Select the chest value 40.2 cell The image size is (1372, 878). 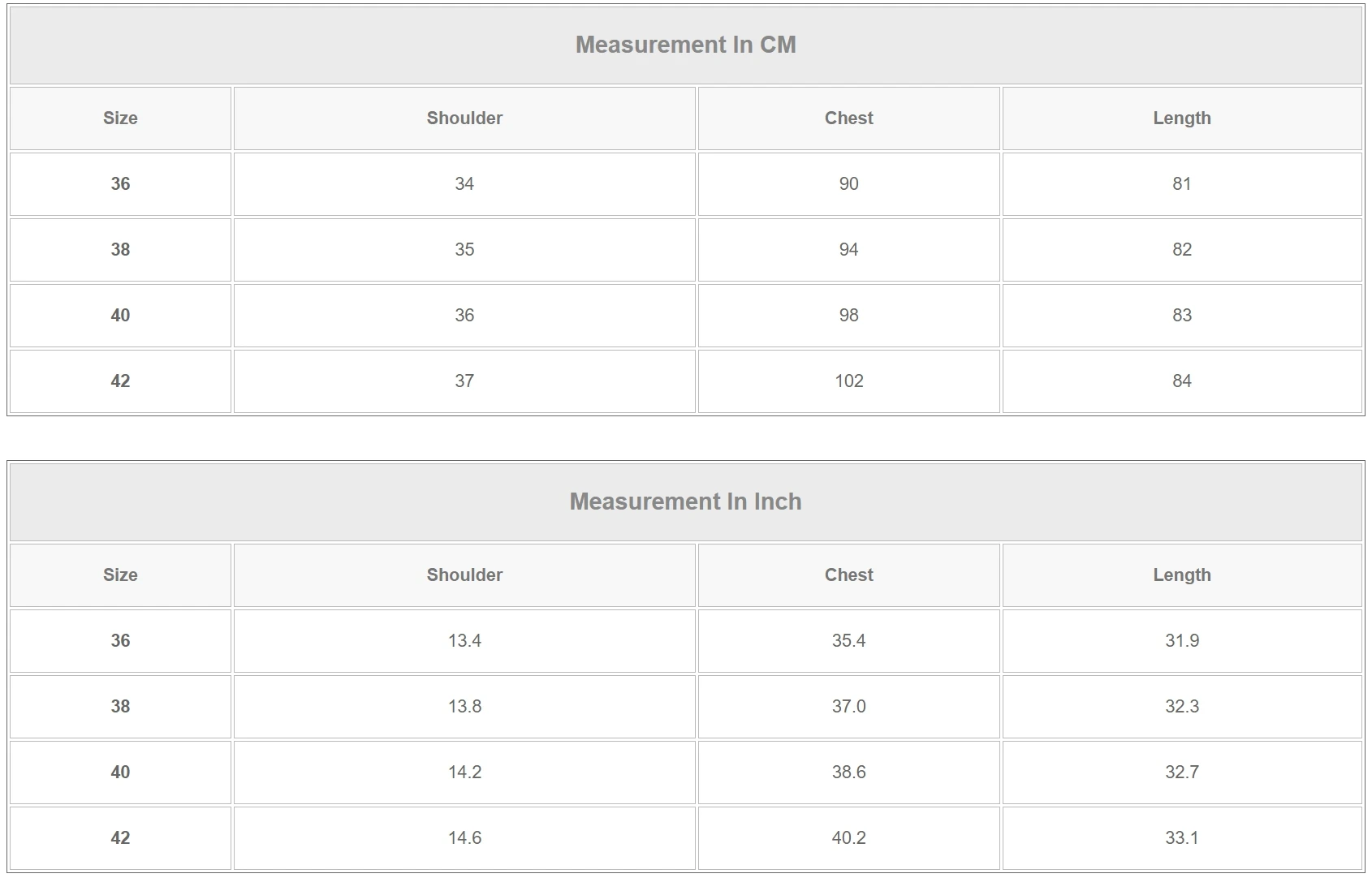click(x=848, y=838)
